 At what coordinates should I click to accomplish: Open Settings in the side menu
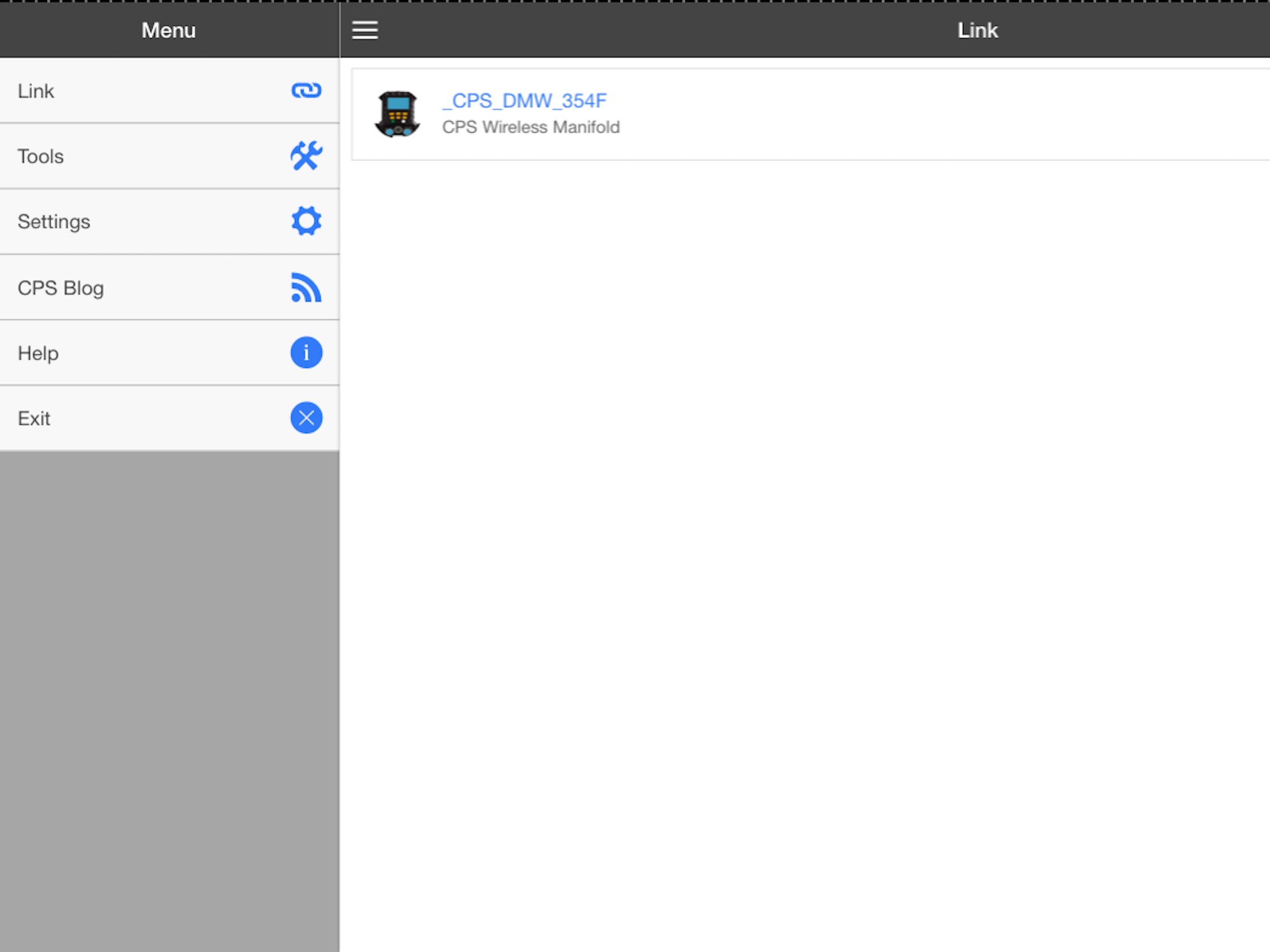(54, 222)
